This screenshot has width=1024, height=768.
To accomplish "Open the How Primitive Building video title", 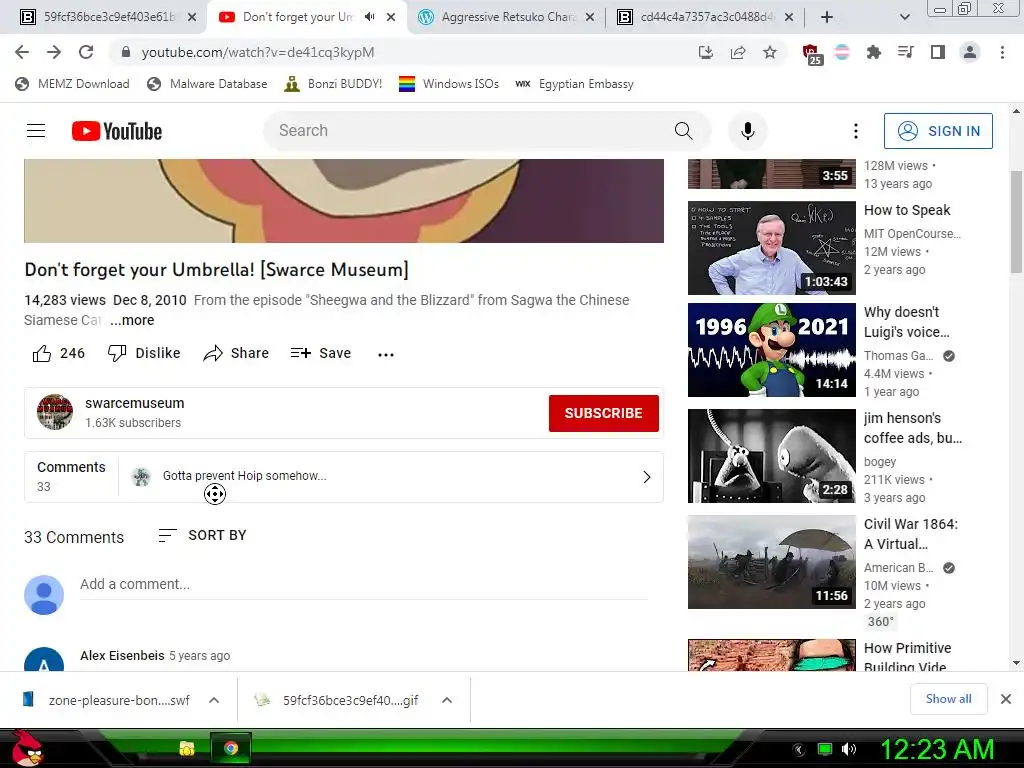I will 908,658.
